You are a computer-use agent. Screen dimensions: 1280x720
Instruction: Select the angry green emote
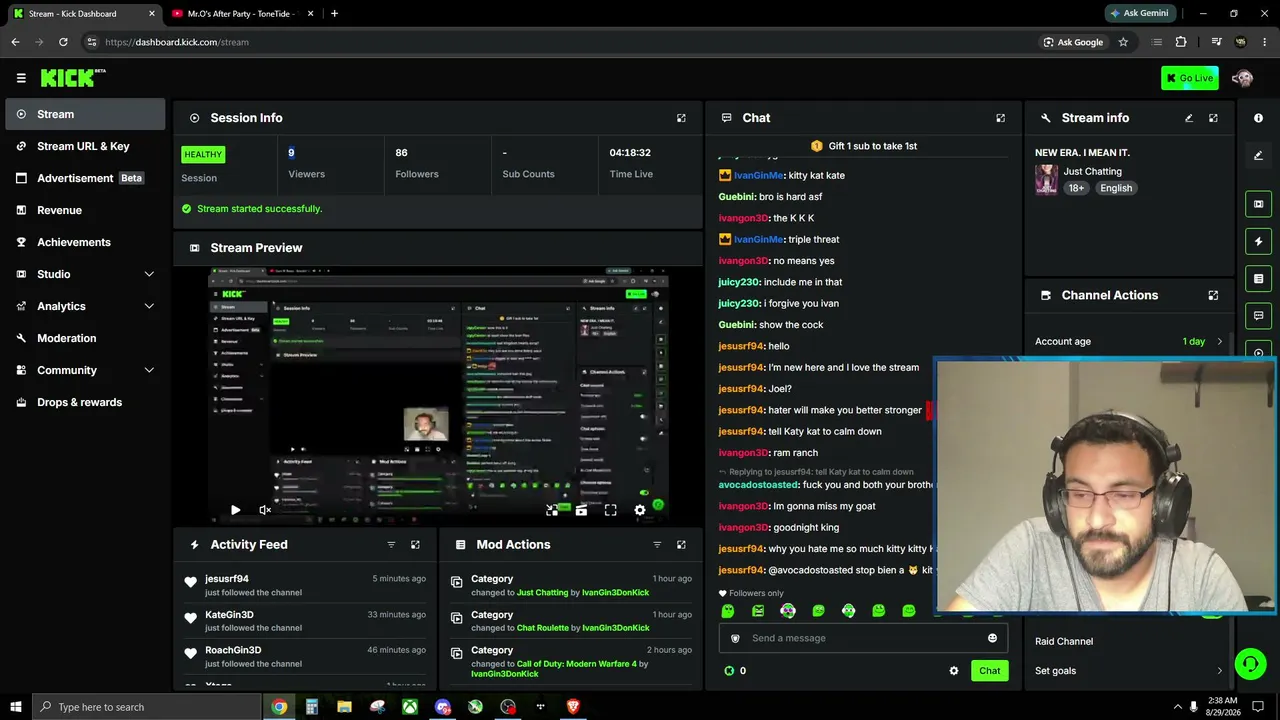point(758,611)
